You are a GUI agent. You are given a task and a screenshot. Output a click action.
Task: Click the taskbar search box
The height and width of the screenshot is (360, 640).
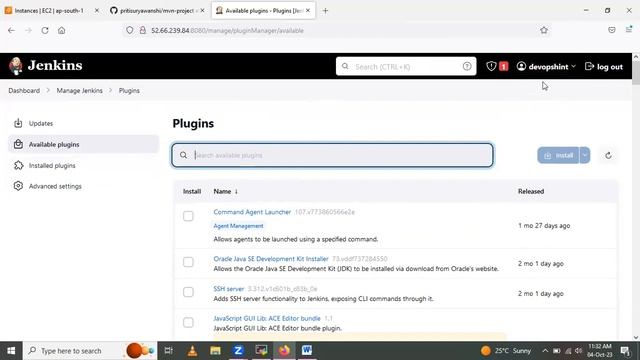[90, 351]
